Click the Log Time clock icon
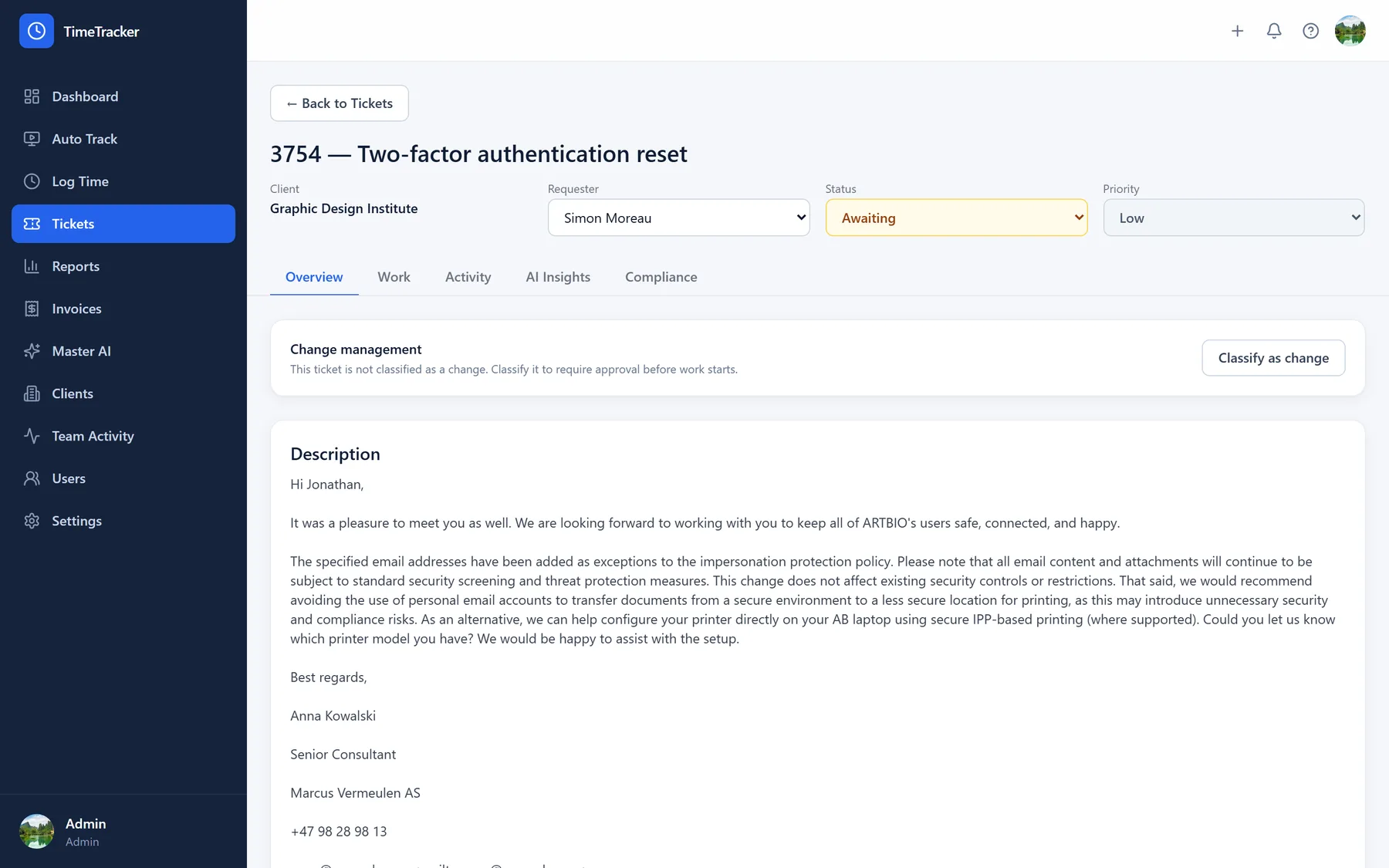This screenshot has height=868, width=1389. (32, 181)
